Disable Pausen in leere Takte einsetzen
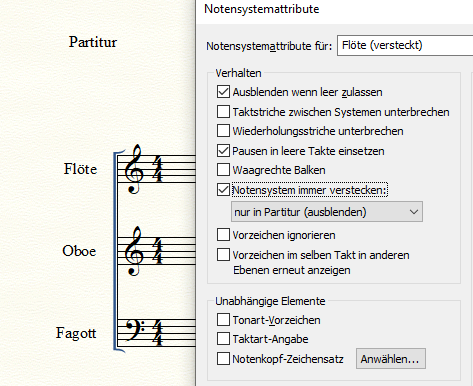 pos(223,151)
